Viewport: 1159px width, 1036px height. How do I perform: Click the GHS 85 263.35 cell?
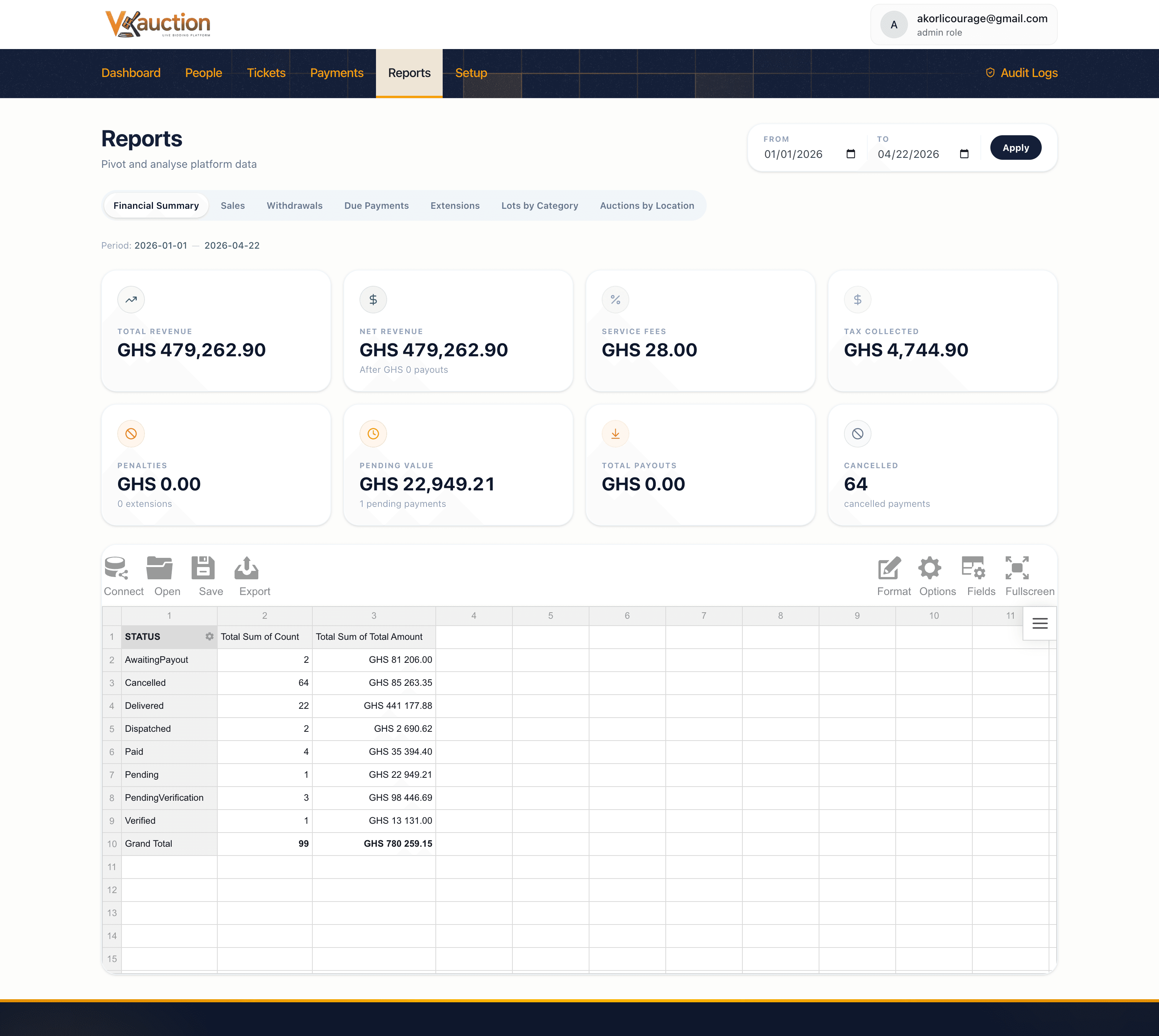tap(374, 683)
